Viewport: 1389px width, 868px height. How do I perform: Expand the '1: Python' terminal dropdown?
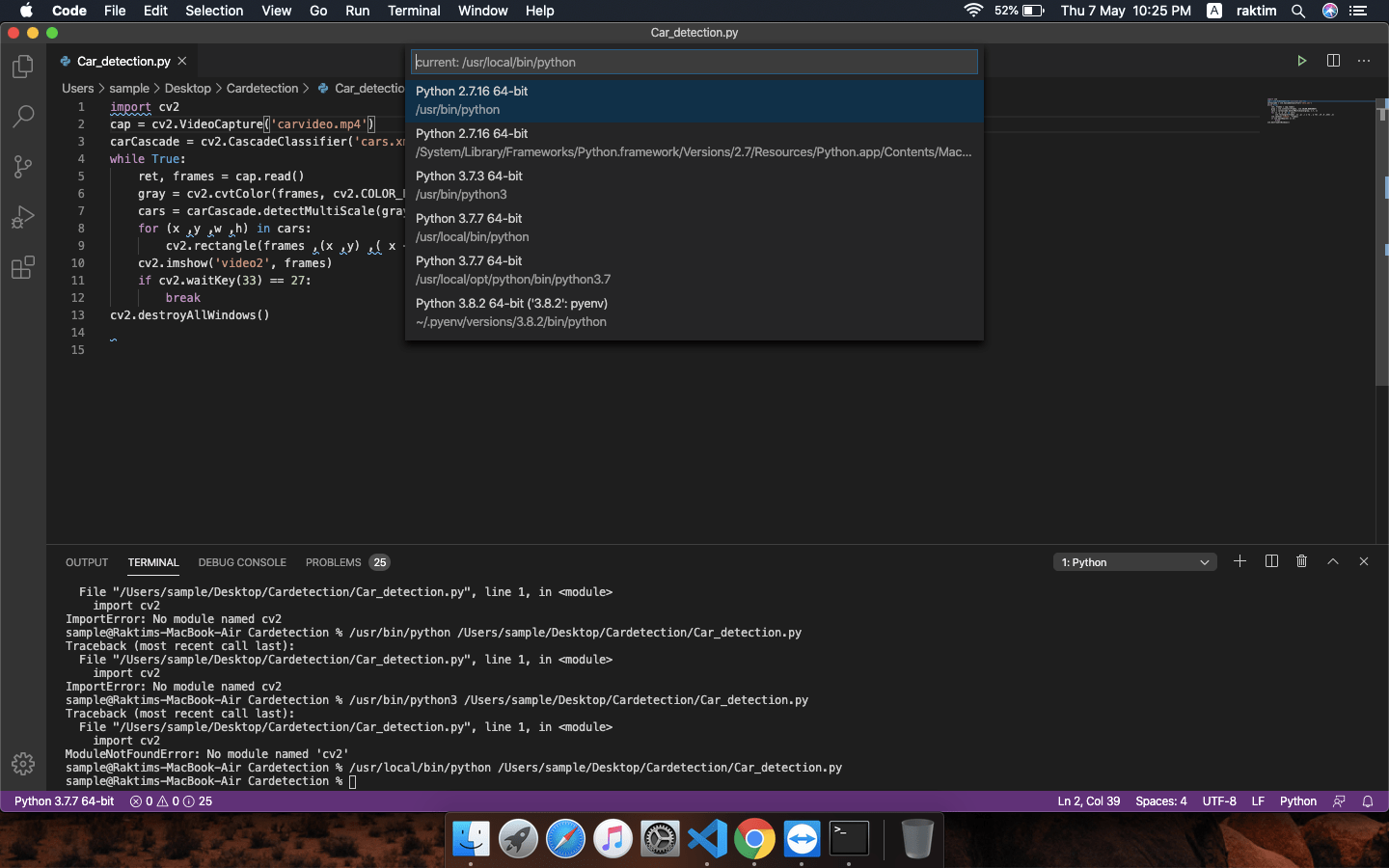(x=1204, y=561)
